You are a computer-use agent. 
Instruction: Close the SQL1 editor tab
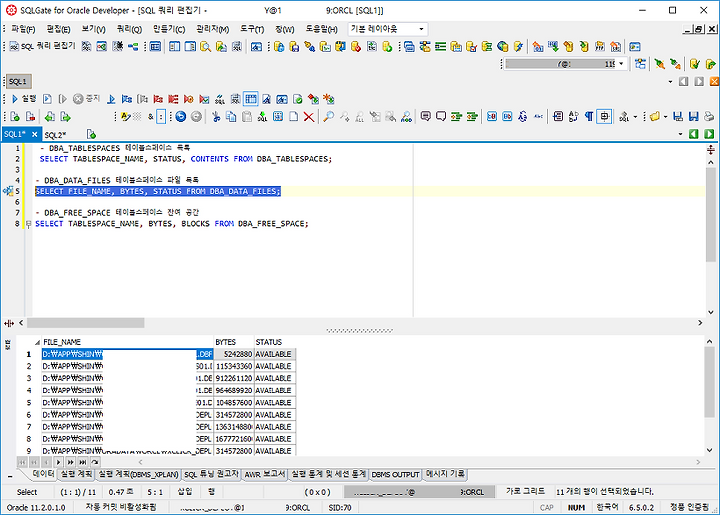coord(34,134)
